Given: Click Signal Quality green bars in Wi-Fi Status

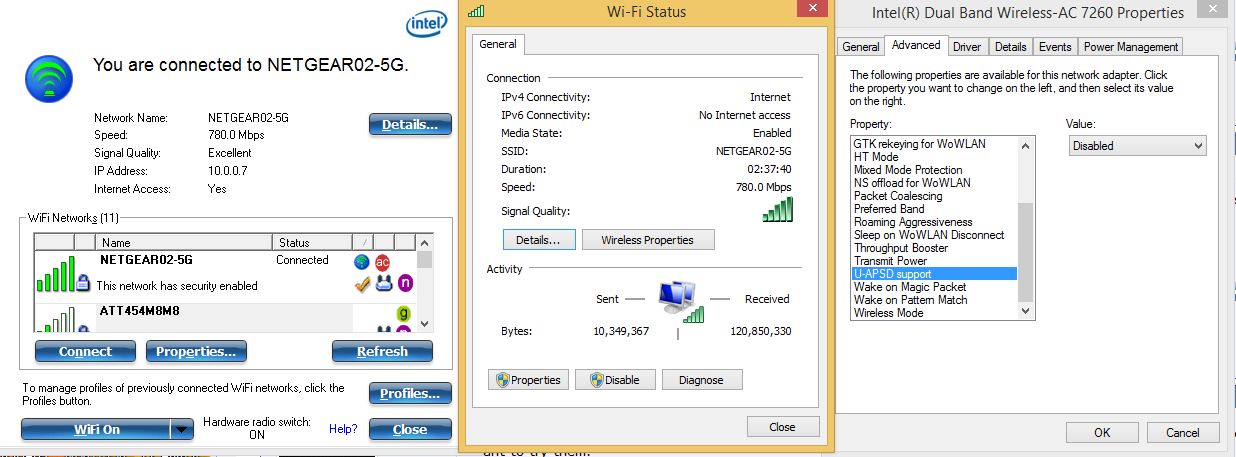Looking at the screenshot, I should pyautogui.click(x=777, y=209).
